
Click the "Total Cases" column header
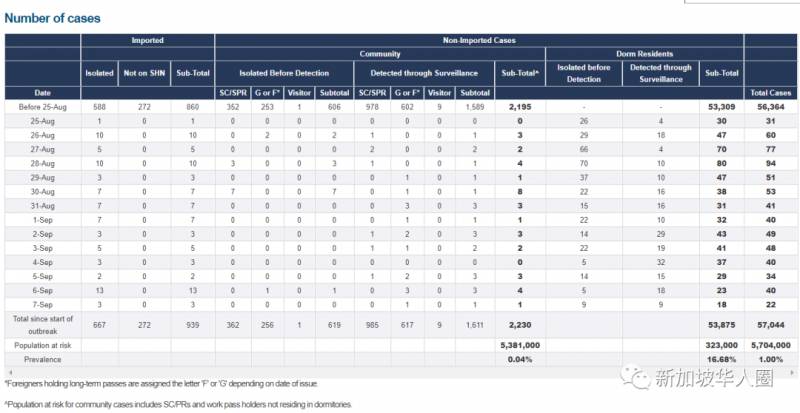coord(770,91)
